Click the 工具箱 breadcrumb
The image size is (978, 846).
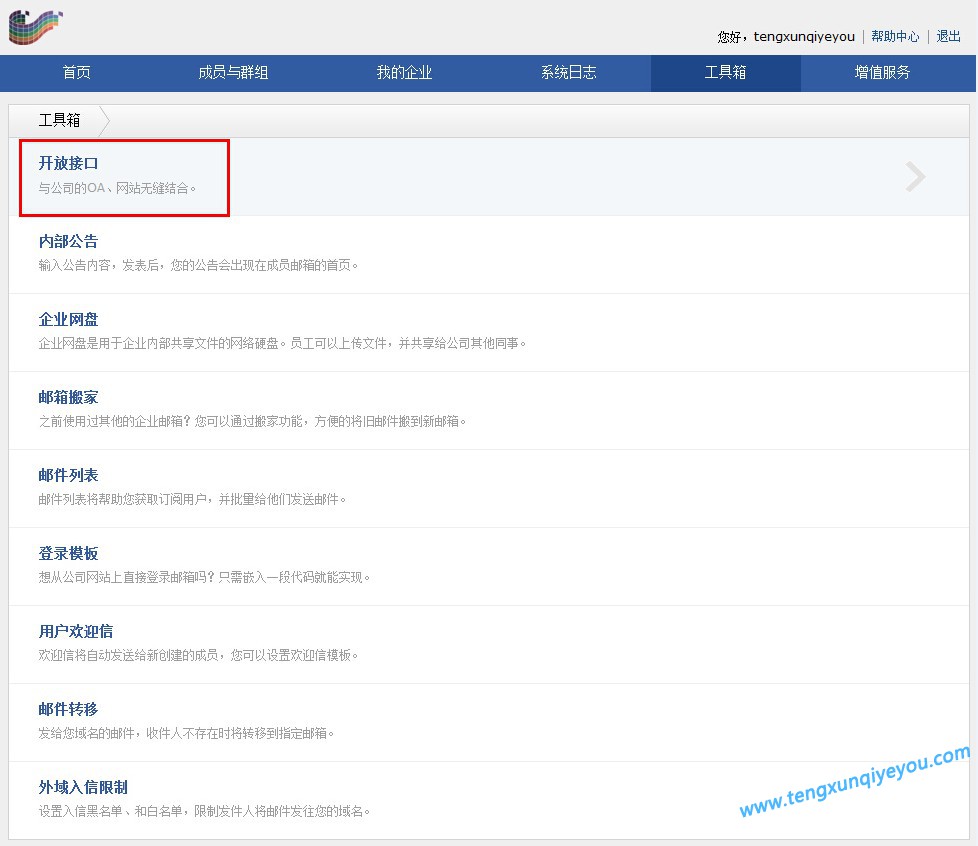point(59,120)
